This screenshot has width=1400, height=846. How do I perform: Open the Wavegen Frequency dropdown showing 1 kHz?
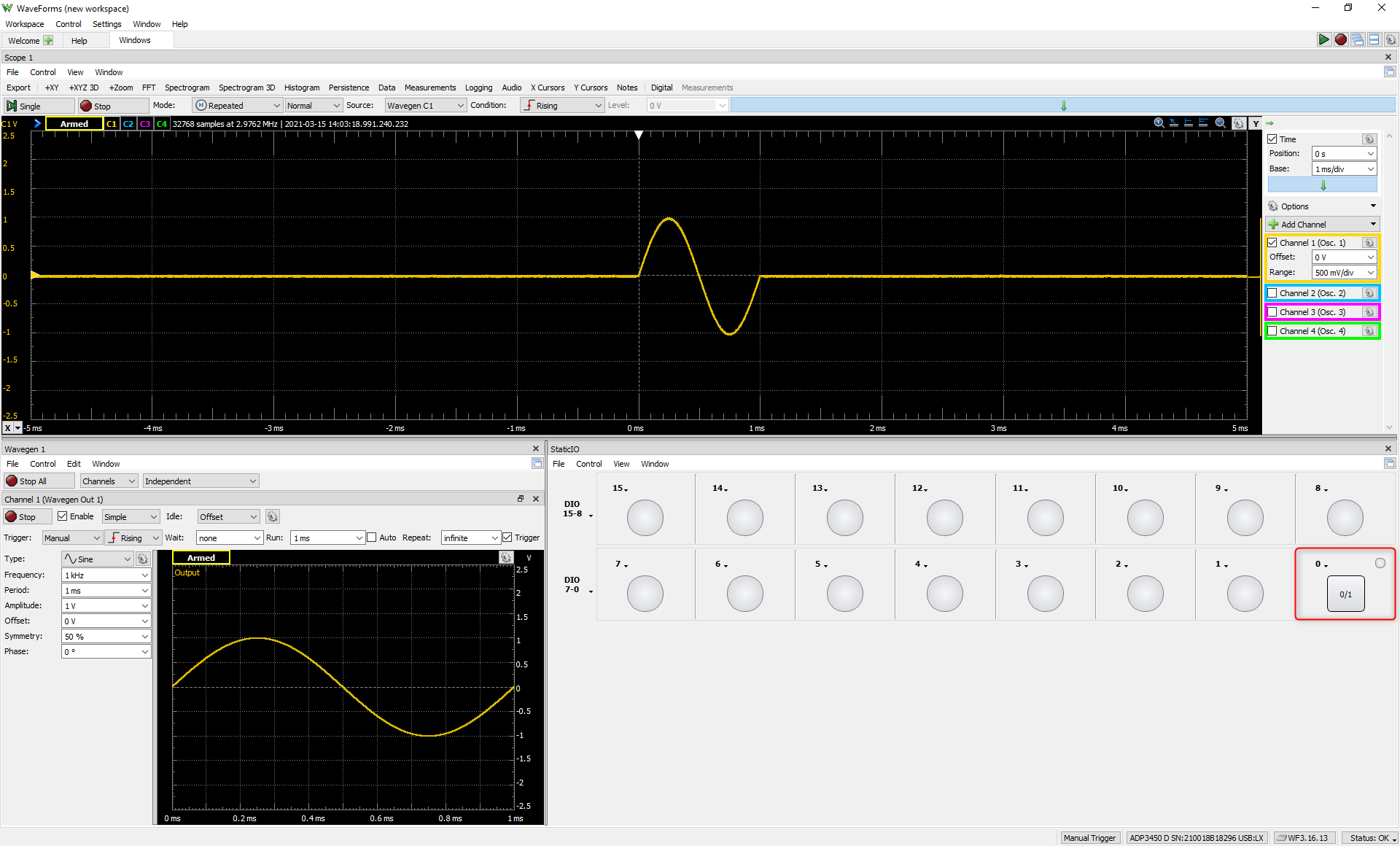pos(106,575)
